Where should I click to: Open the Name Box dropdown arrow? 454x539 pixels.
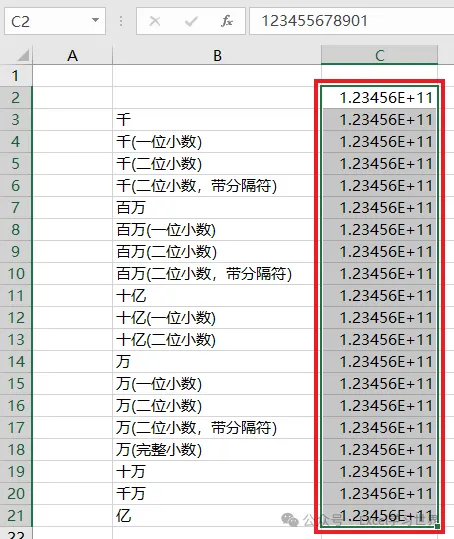tap(95, 21)
